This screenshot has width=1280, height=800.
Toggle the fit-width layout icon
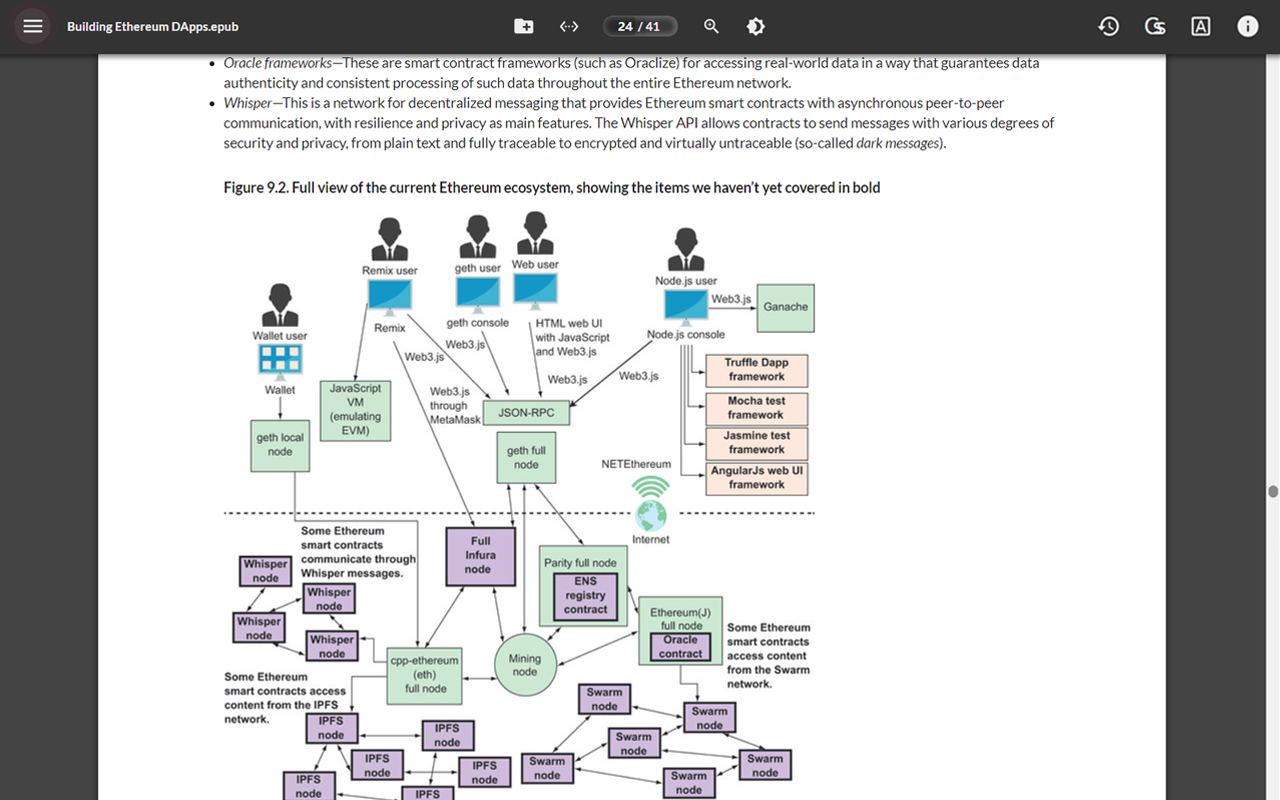pos(569,26)
